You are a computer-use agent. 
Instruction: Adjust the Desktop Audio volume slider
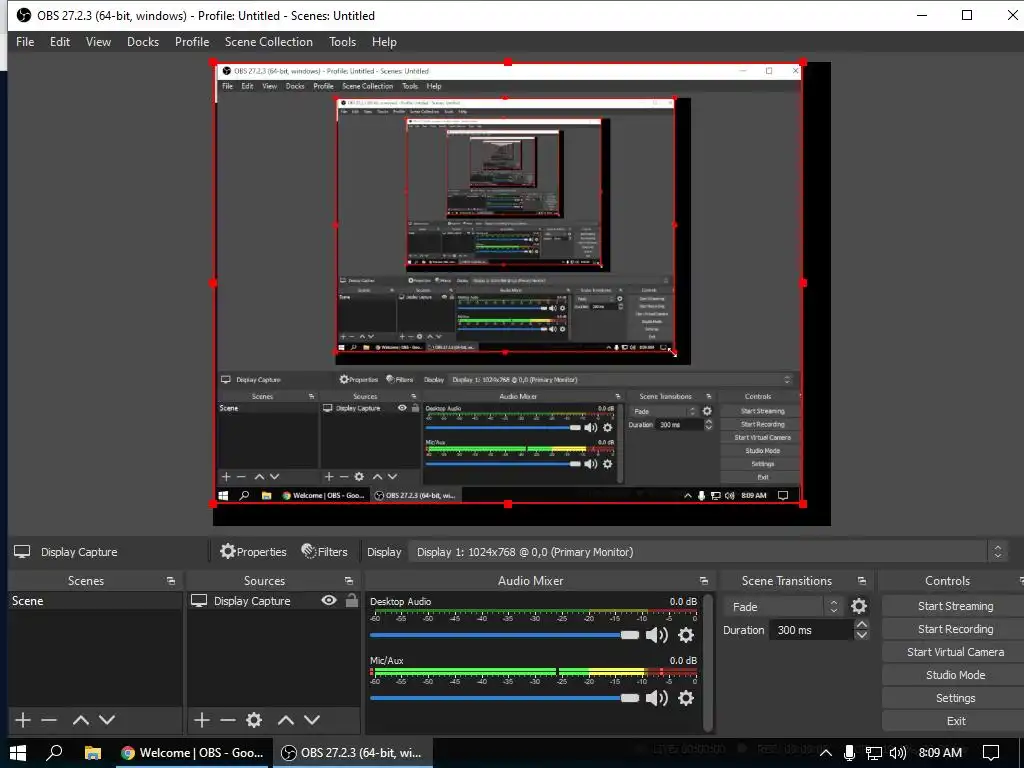(x=504, y=635)
